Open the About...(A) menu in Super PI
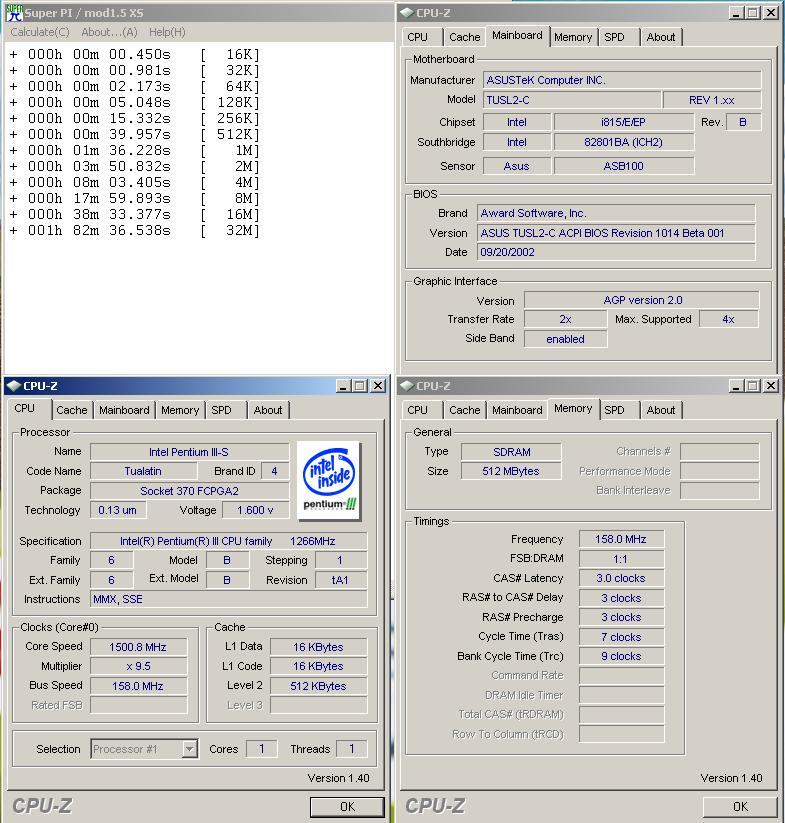Image resolution: width=785 pixels, height=823 pixels. pyautogui.click(x=109, y=32)
